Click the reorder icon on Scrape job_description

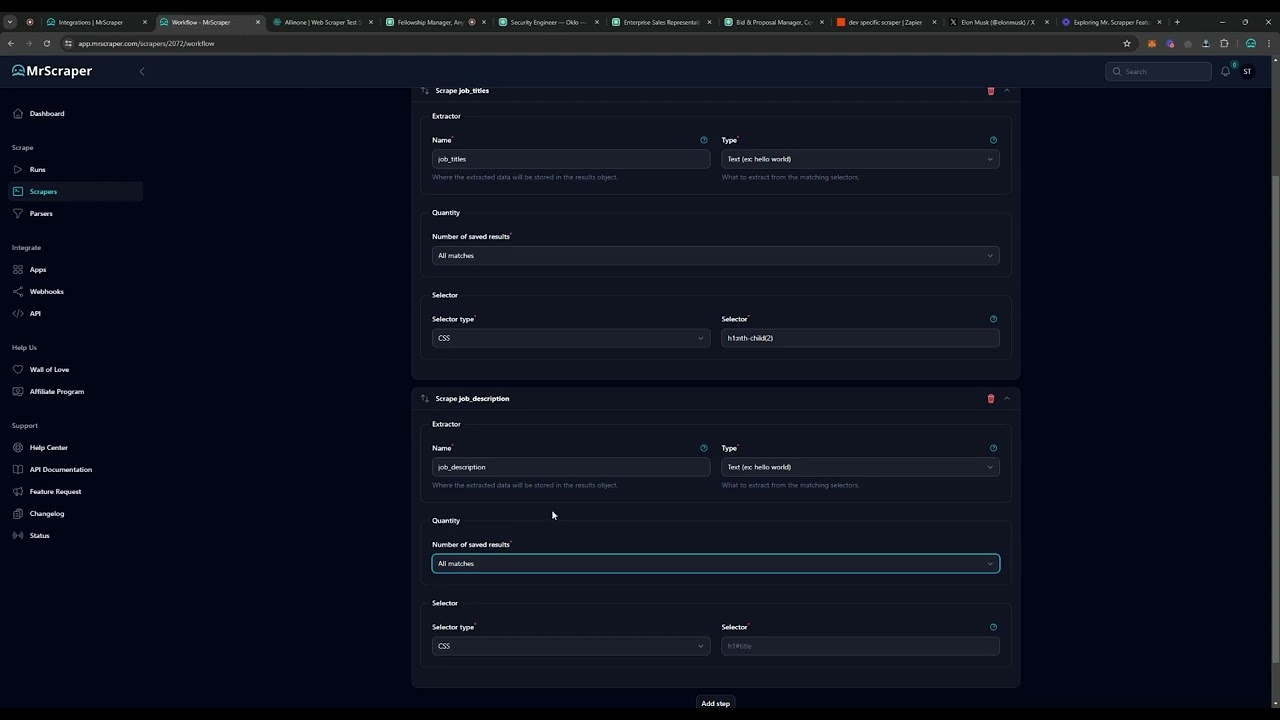click(x=425, y=399)
